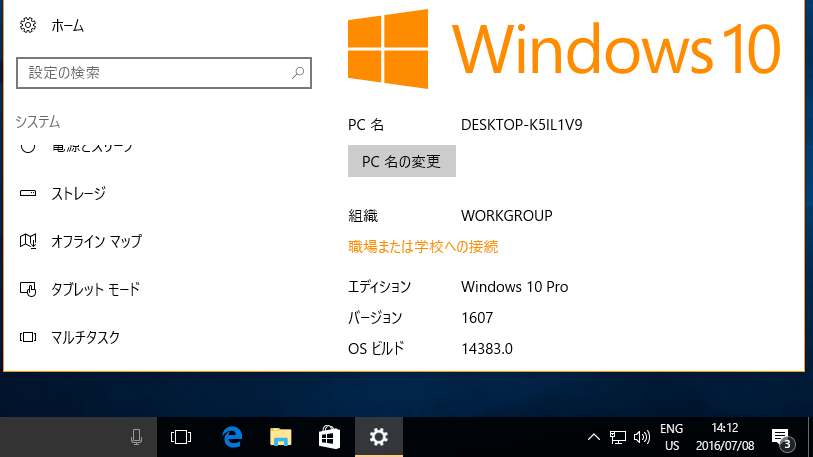The image size is (813, 457).
Task: Click the タブレット モード icon
Action: tap(27, 289)
